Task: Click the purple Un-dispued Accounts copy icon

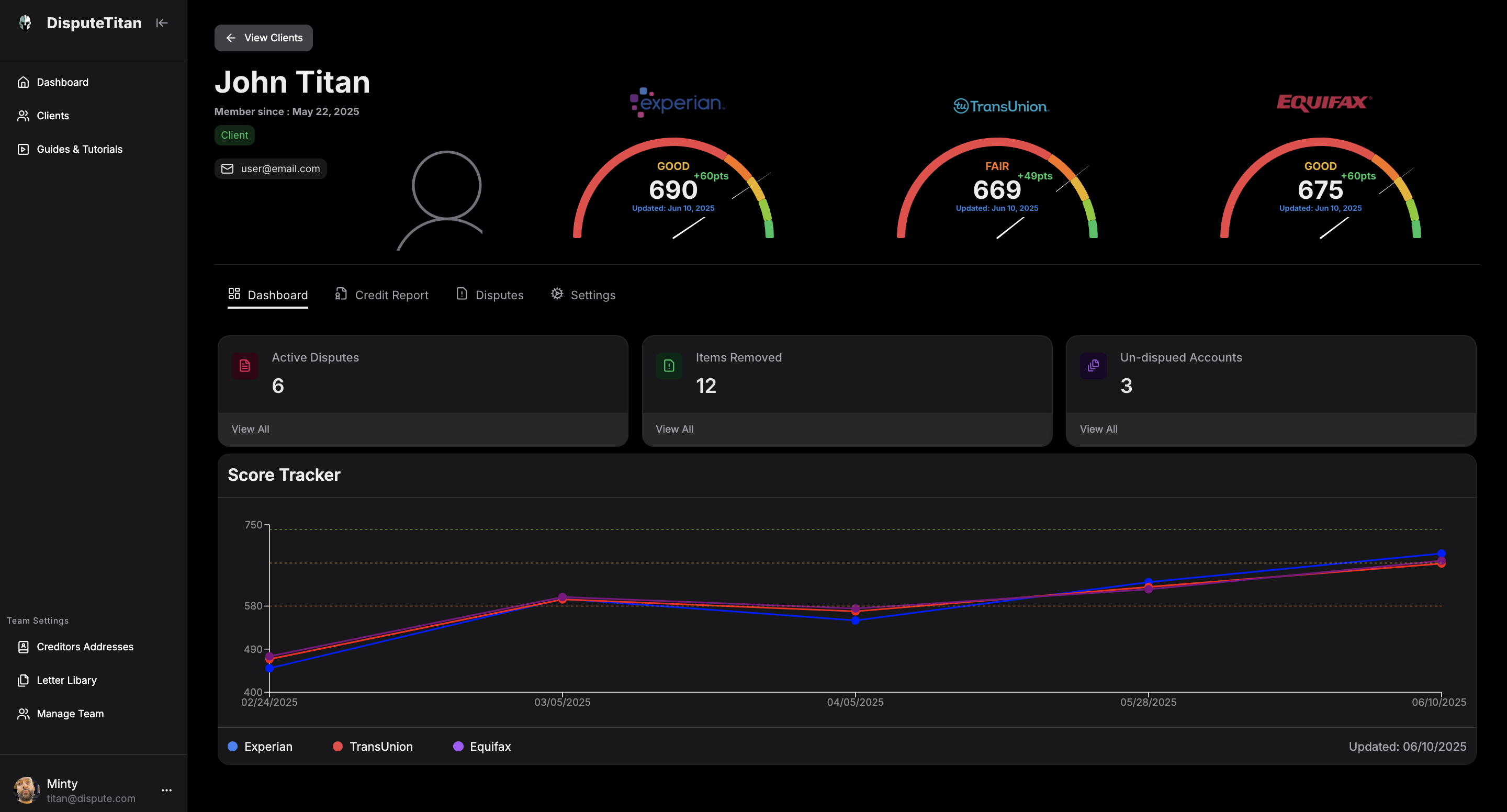Action: pos(1094,366)
